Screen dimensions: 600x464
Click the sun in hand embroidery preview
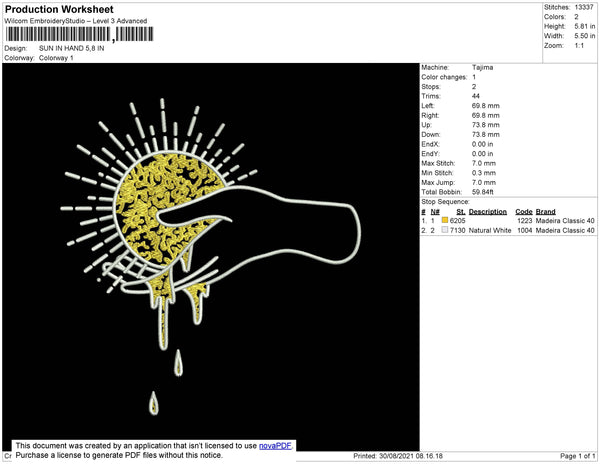pos(210,257)
